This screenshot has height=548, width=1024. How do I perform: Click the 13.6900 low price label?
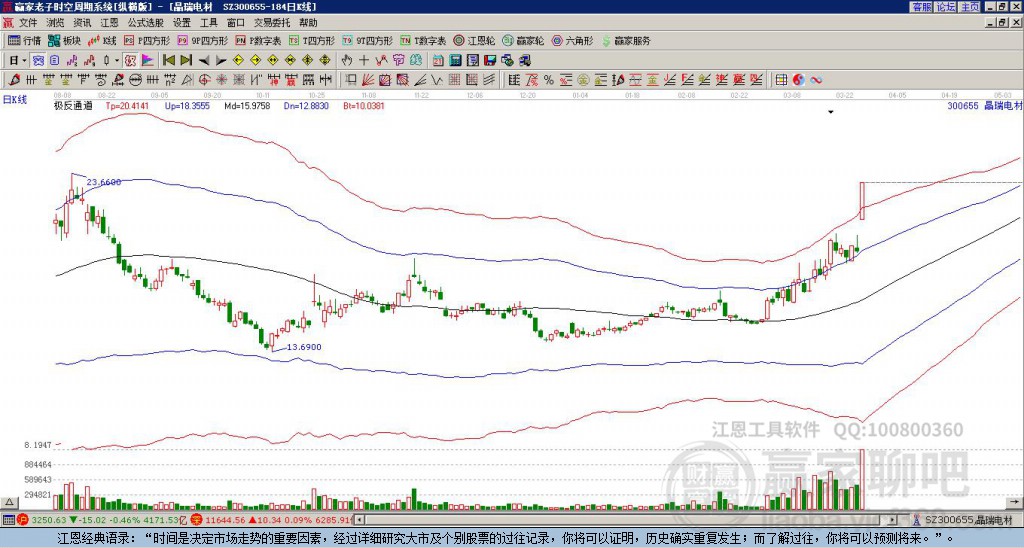tap(304, 347)
